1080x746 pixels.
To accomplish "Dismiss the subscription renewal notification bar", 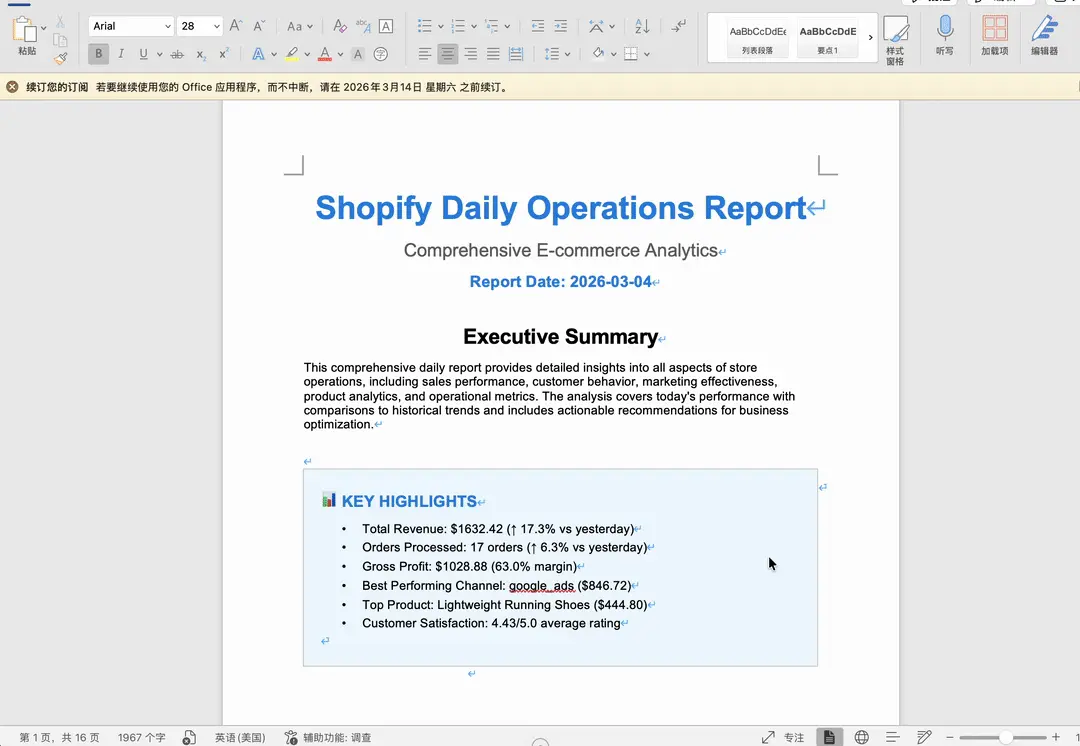I will 12,87.
